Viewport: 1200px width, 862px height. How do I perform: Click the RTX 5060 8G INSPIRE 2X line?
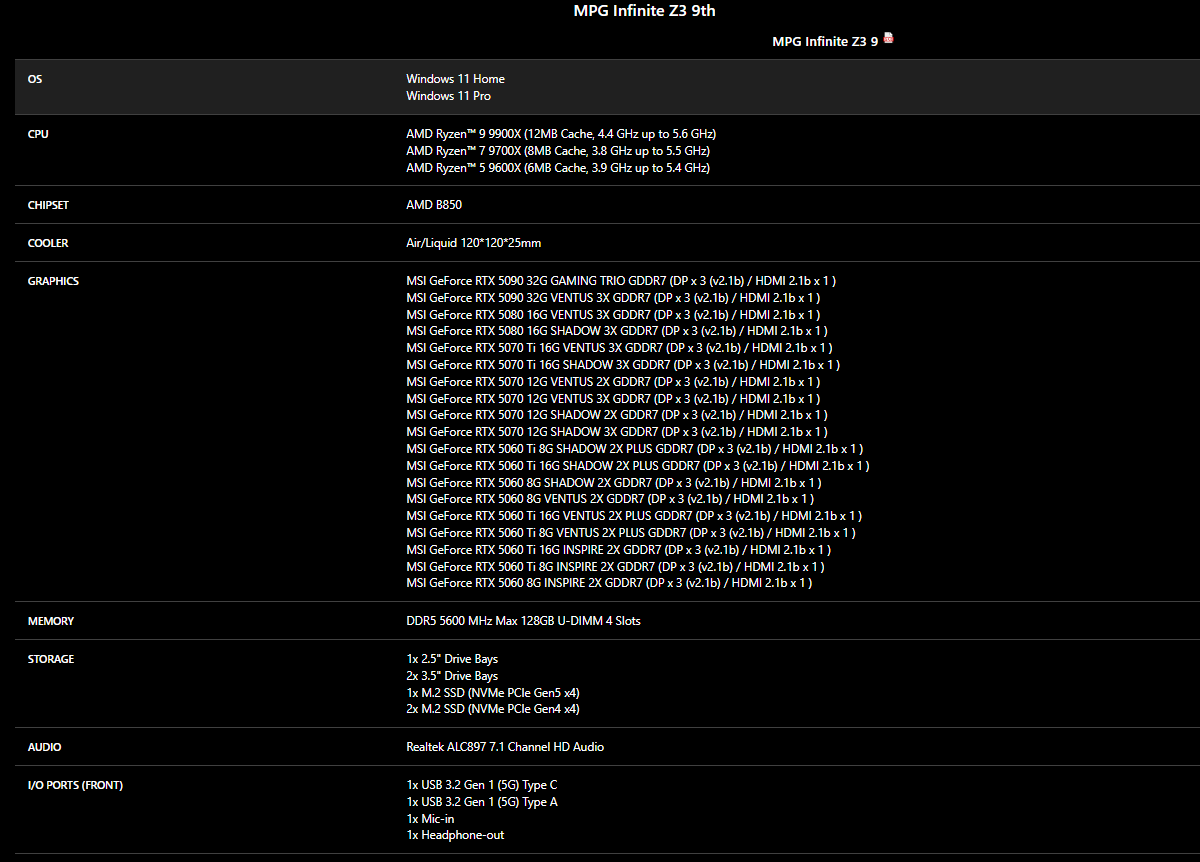point(608,583)
